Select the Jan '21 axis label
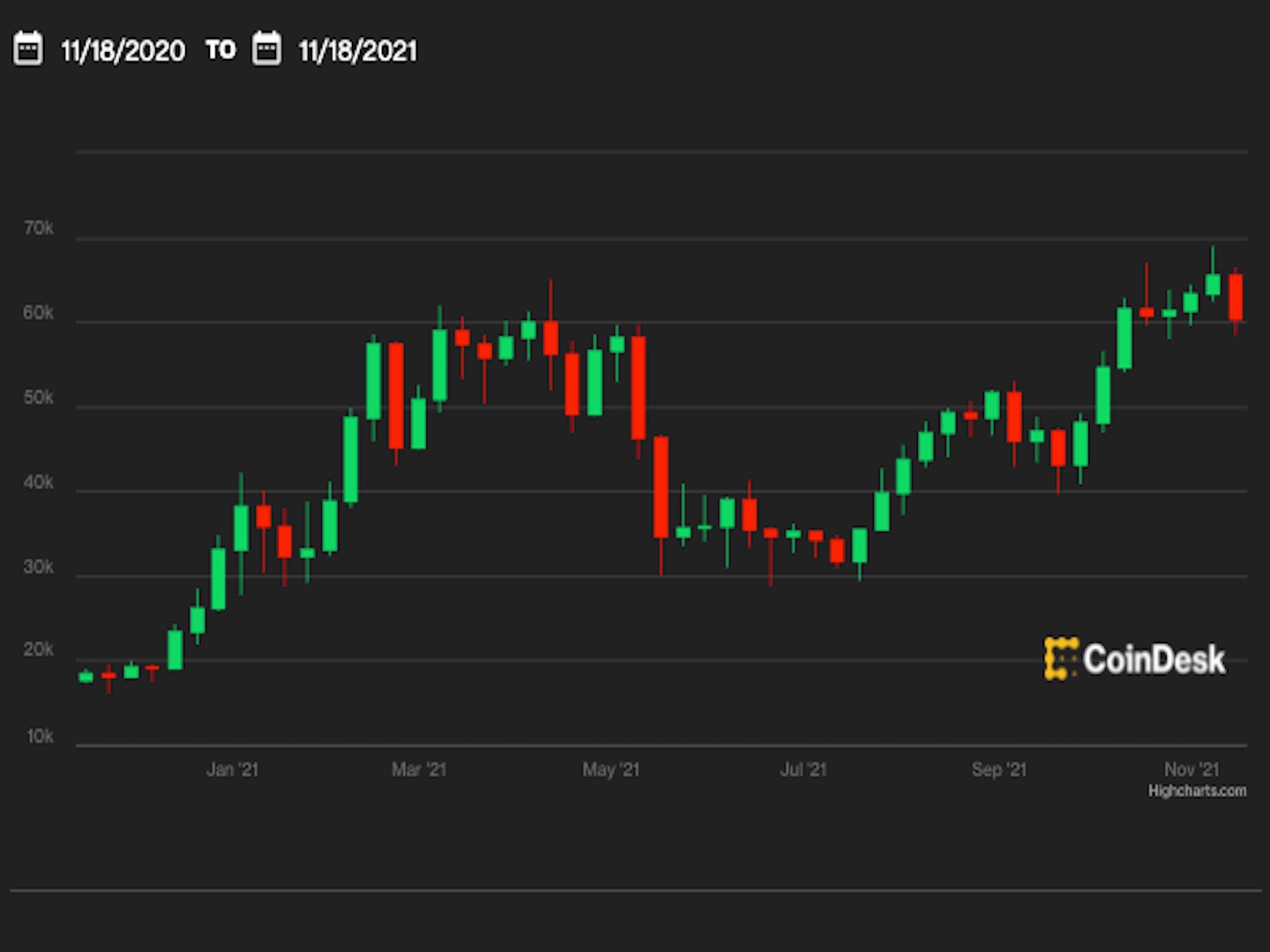The image size is (1270, 952). [x=232, y=769]
